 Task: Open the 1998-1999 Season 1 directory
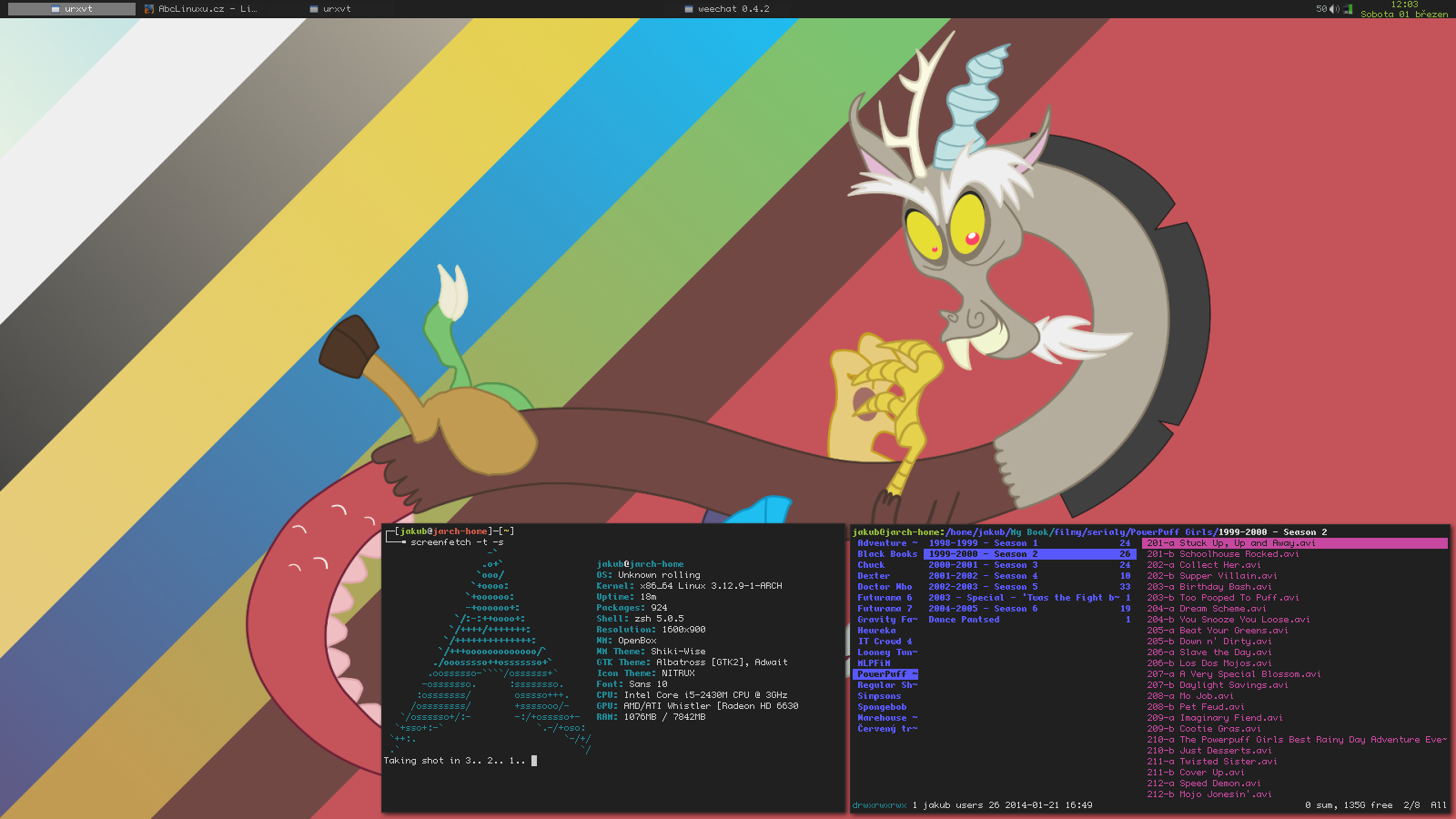tap(1029, 543)
